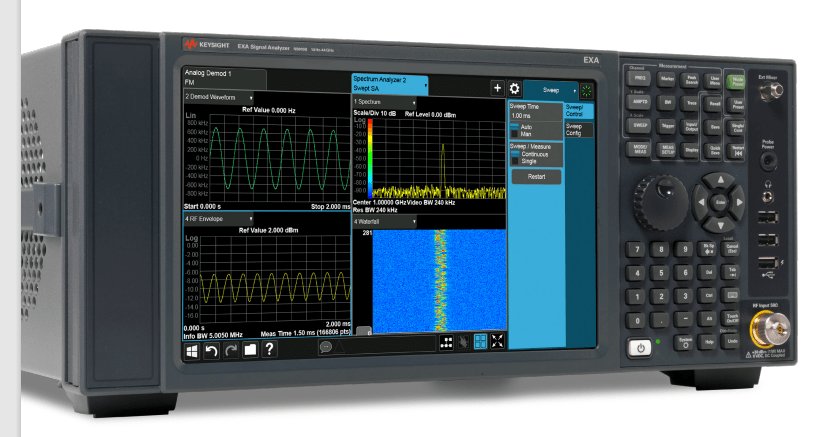828x437 pixels.
Task: Push the up arrow navigation key
Action: (720, 180)
